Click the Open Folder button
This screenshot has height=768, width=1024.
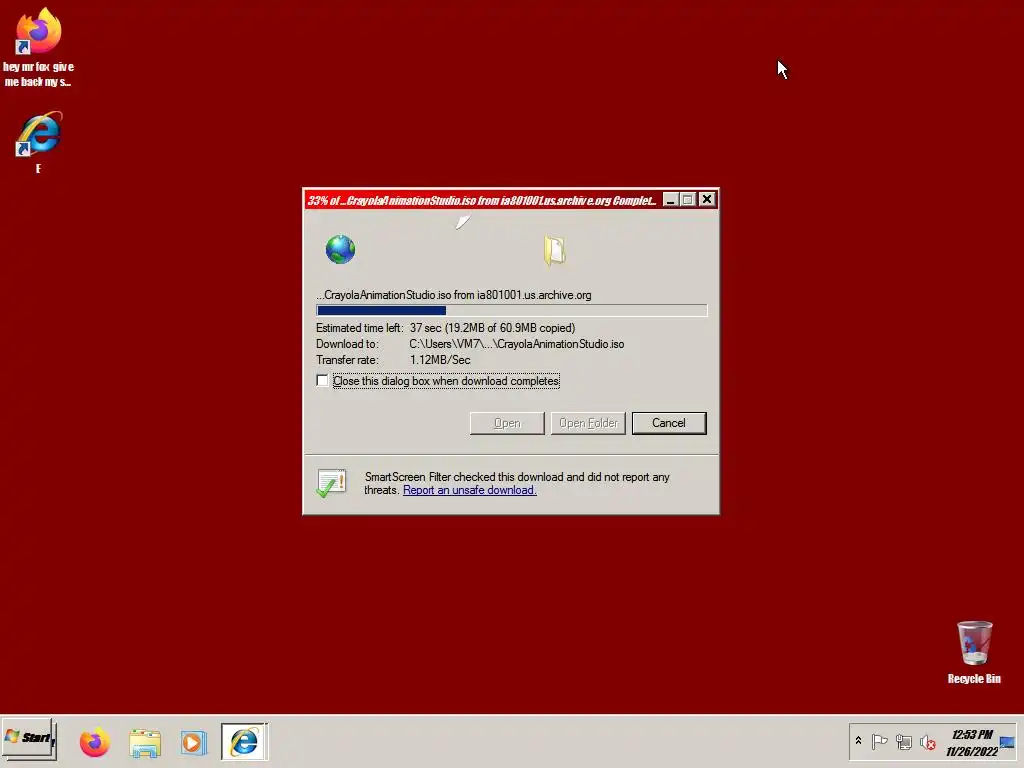[588, 423]
